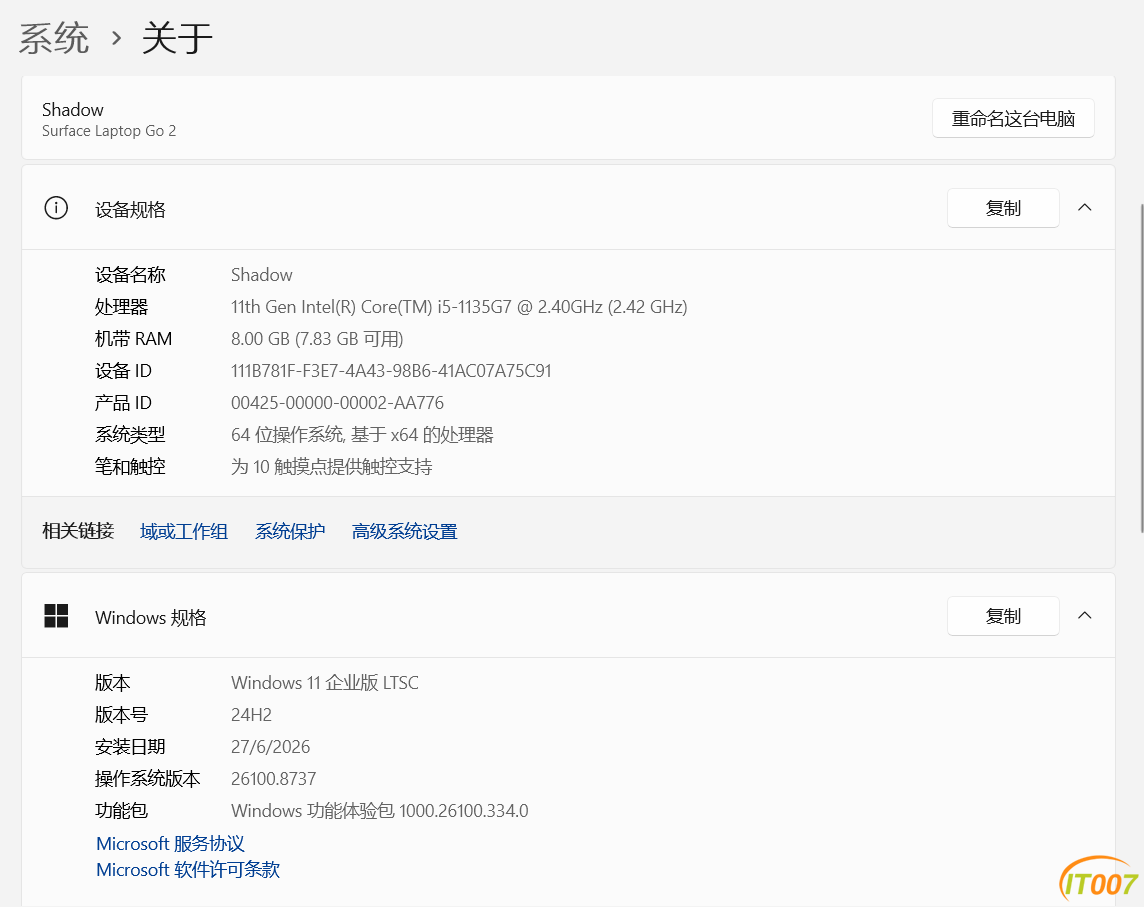This screenshot has height=907, width=1144.
Task: Select 功能体验包 1000.26100.334.0 text
Action: pyautogui.click(x=379, y=811)
